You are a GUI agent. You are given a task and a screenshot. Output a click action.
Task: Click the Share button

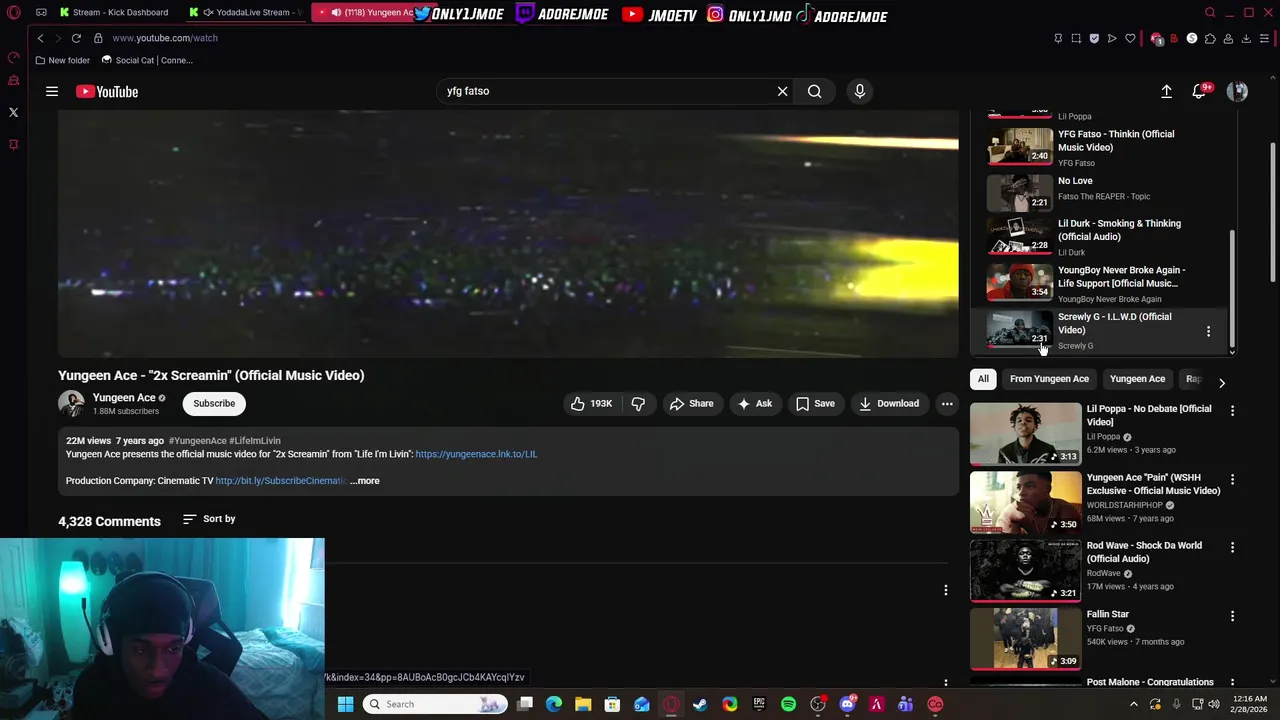point(691,404)
